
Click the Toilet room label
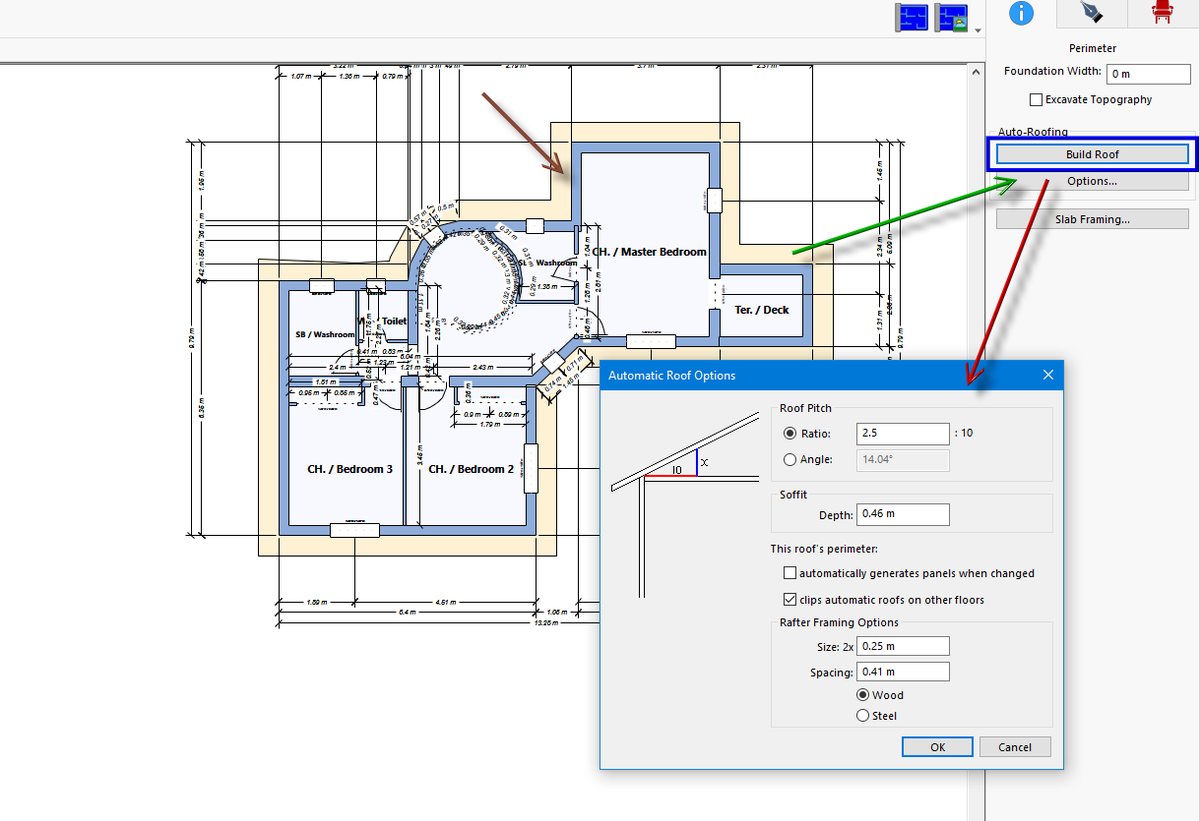tap(395, 322)
